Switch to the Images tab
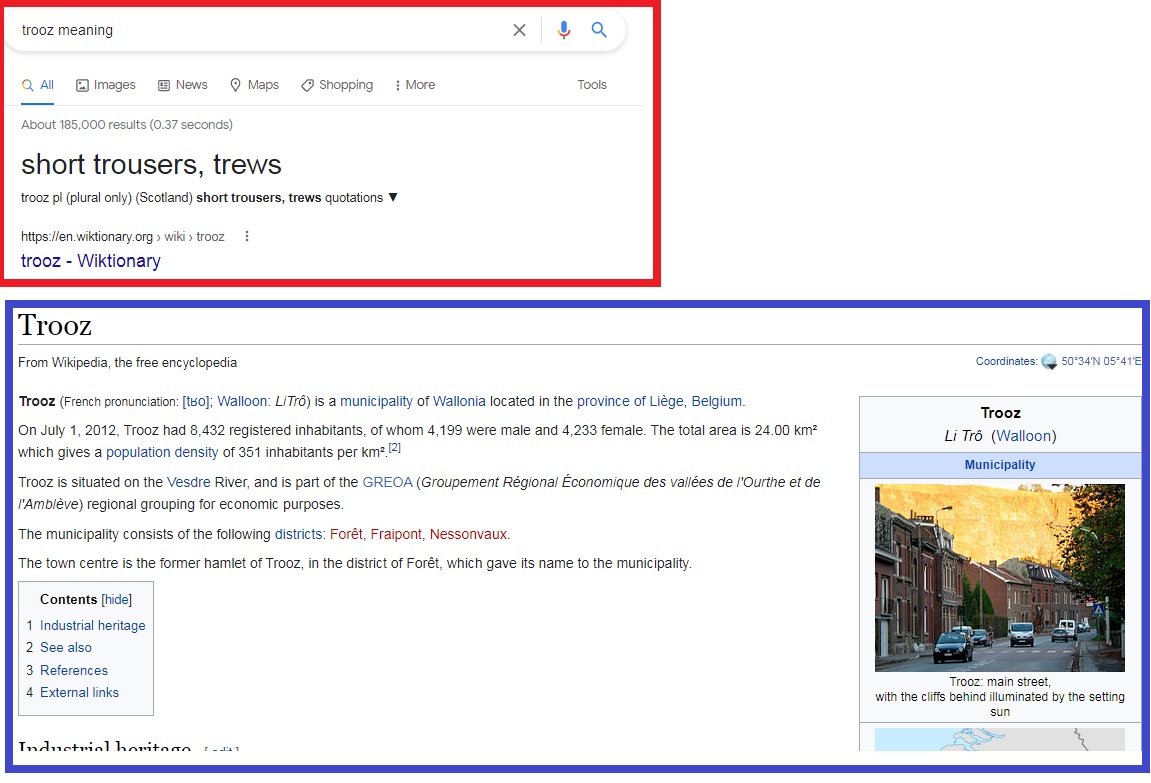Screen dimensions: 1151x783 (106, 85)
